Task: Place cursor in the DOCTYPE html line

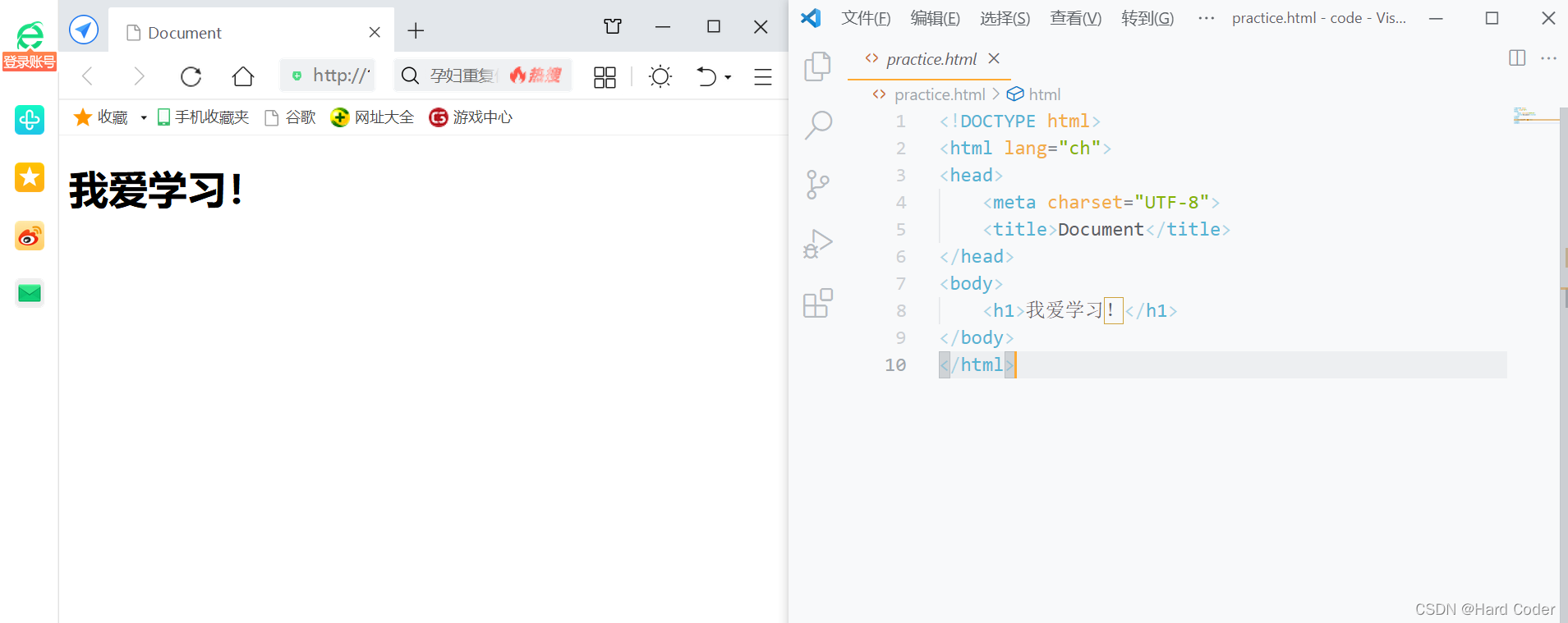Action: coord(1019,121)
